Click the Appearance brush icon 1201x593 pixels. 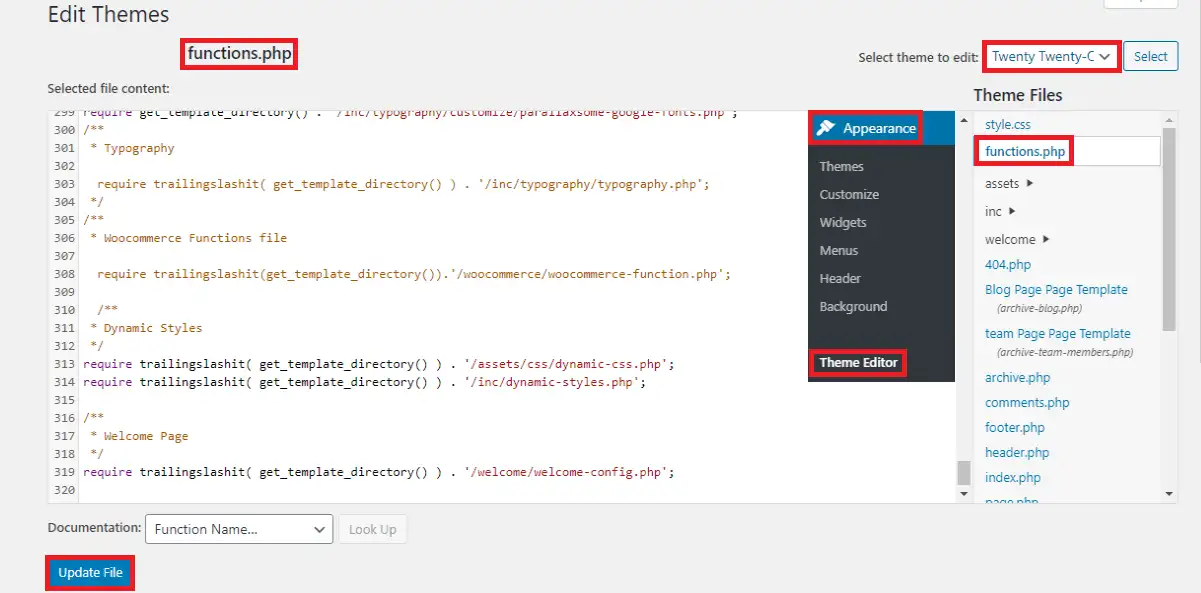pyautogui.click(x=825, y=128)
